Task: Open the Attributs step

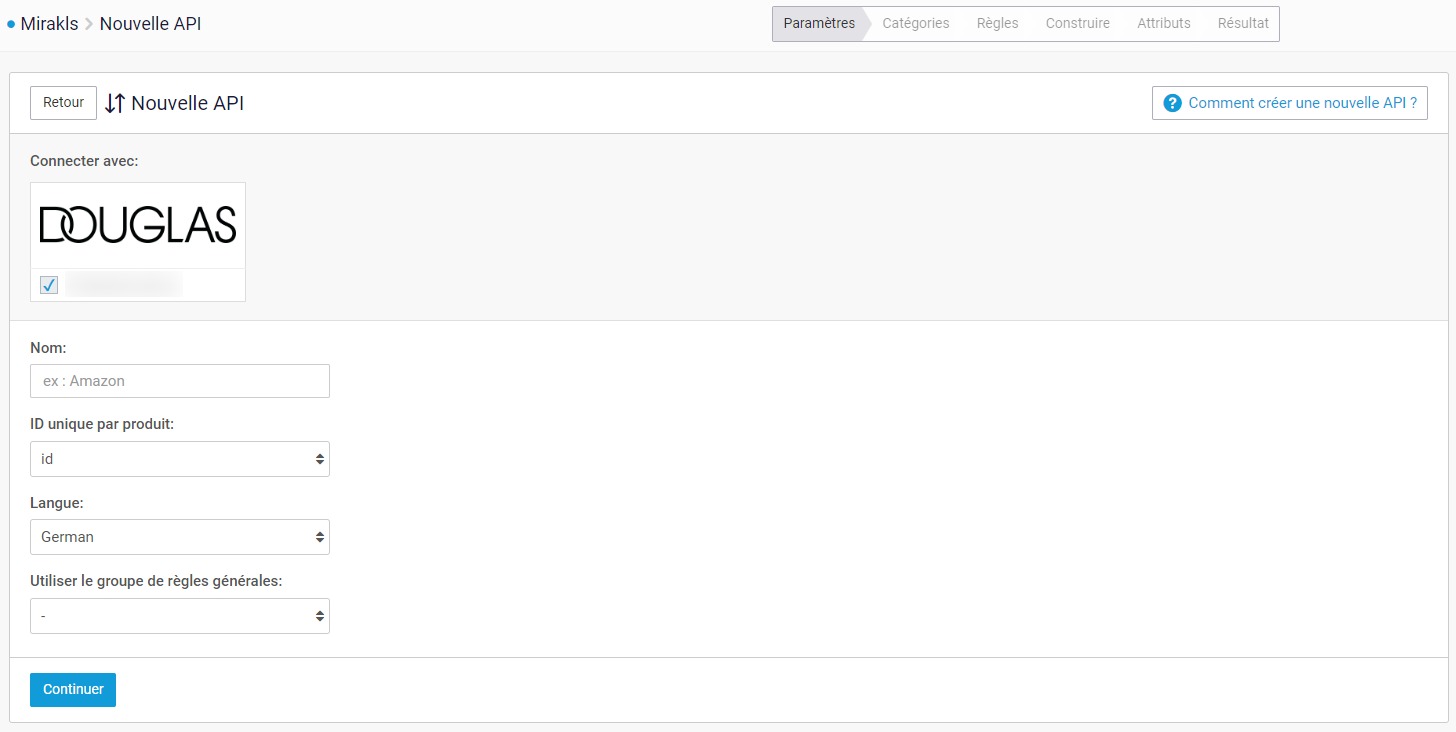Action: (1164, 24)
